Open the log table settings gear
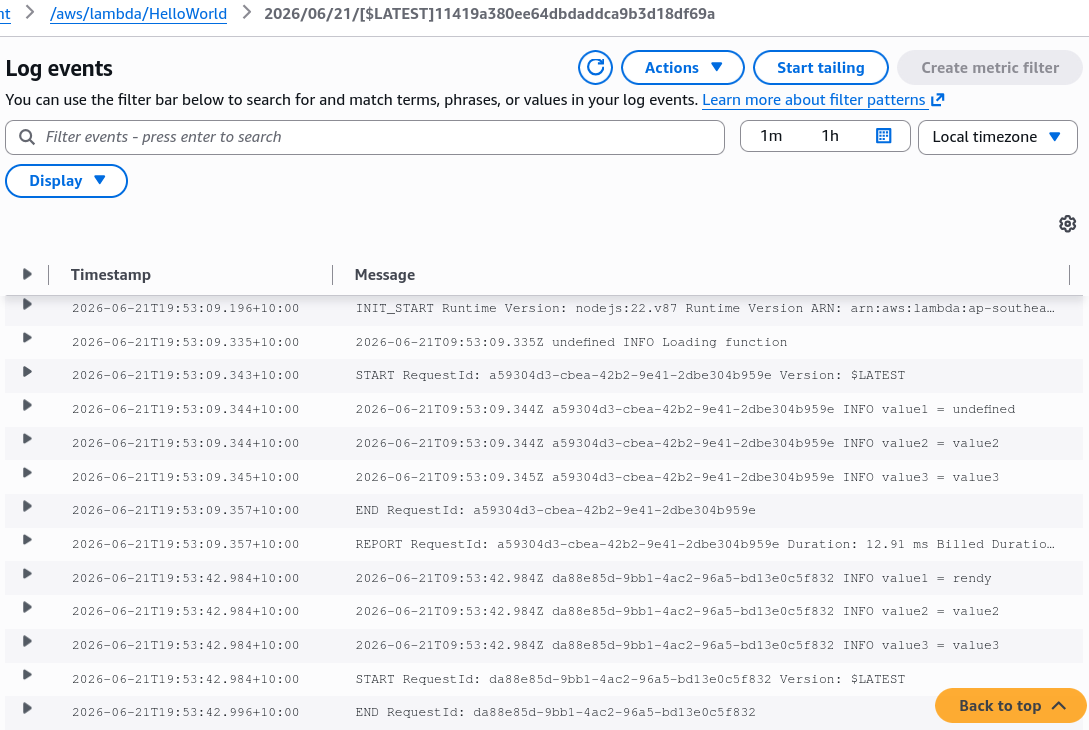Image resolution: width=1089 pixels, height=730 pixels. [1067, 224]
